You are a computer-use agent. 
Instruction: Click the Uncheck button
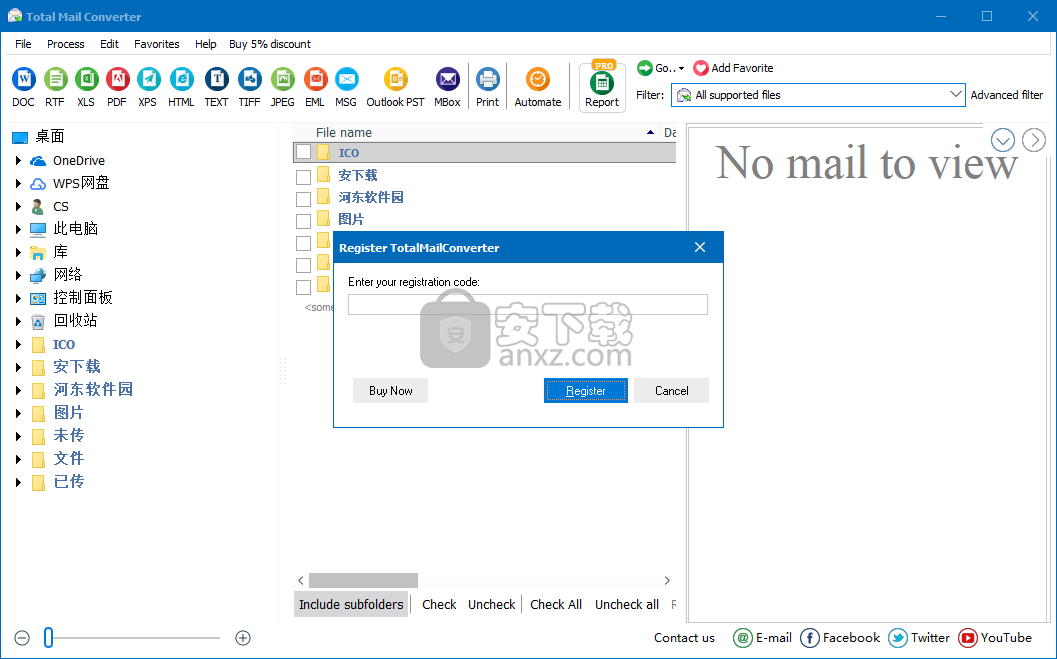(491, 604)
